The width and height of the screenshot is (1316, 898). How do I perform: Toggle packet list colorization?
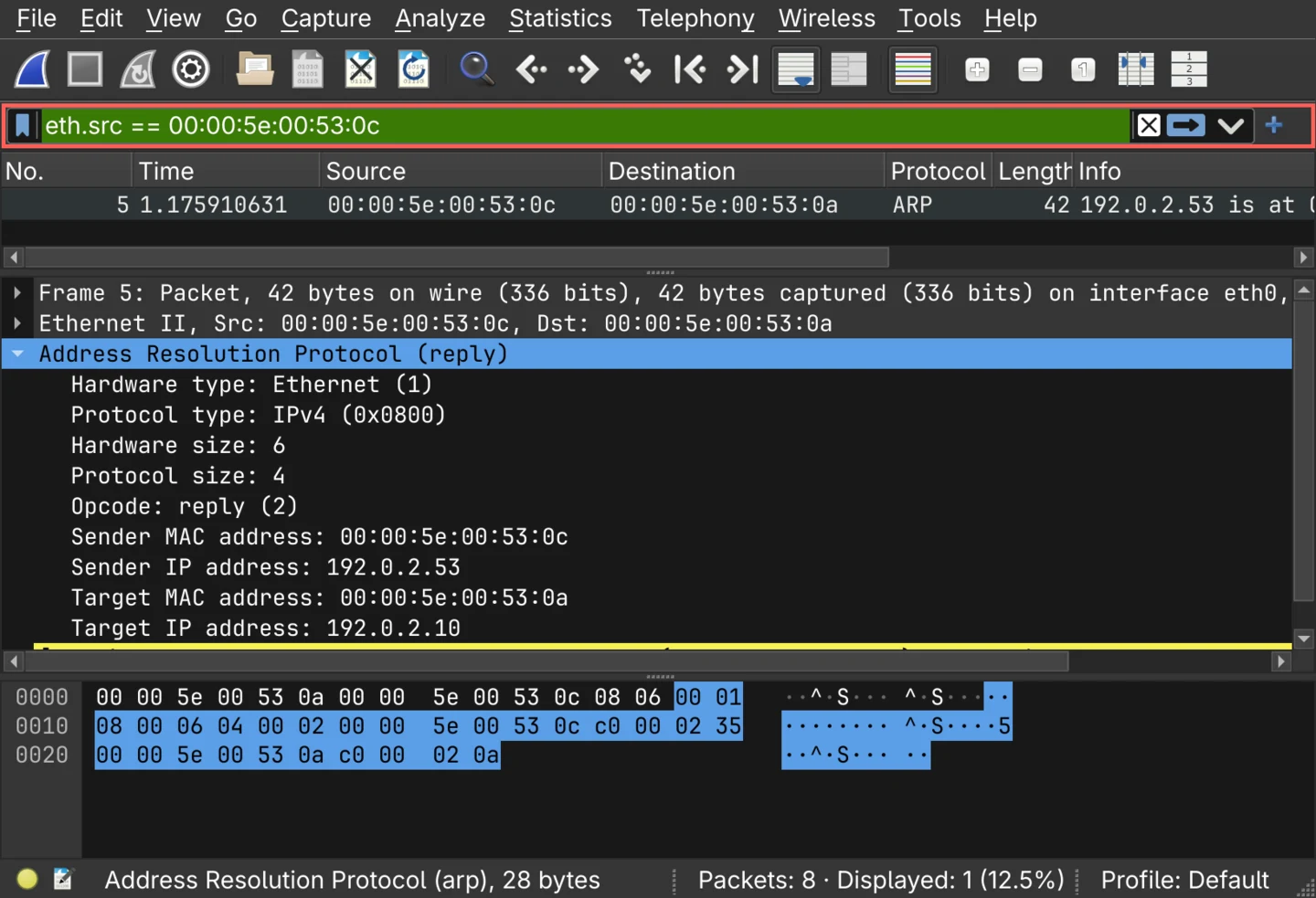tap(913, 69)
